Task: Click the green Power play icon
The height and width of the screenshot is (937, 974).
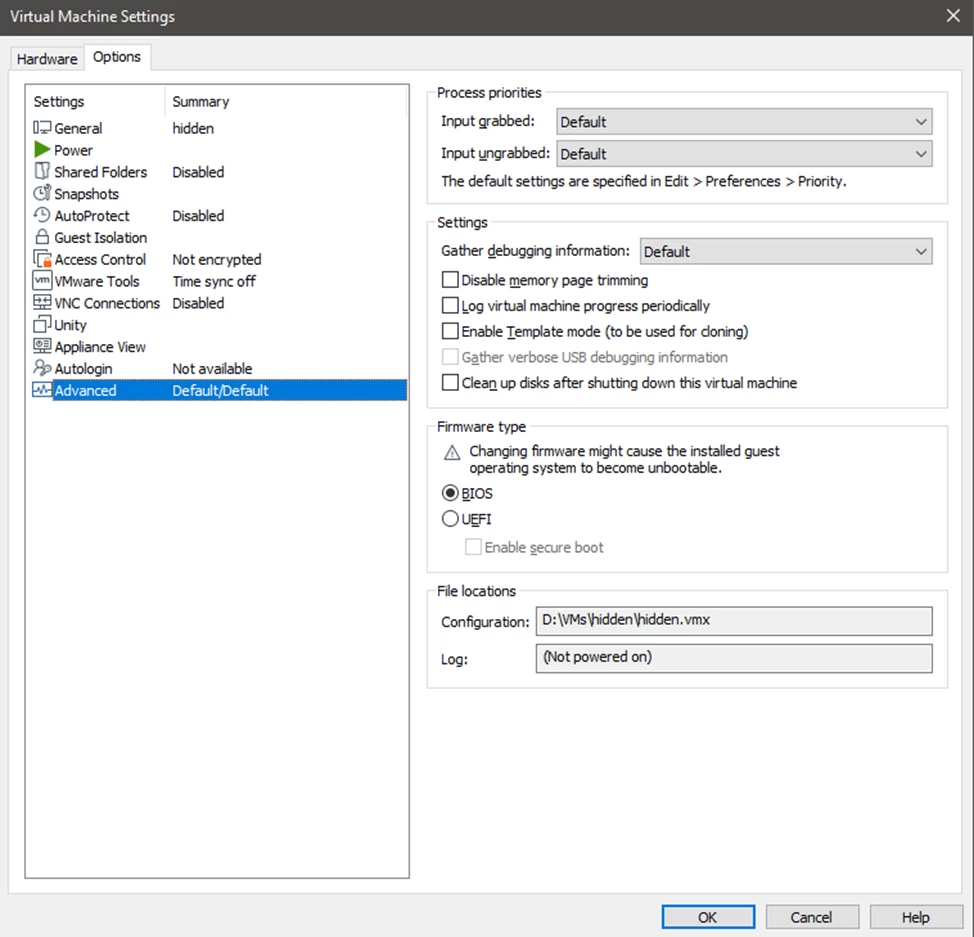Action: (42, 150)
